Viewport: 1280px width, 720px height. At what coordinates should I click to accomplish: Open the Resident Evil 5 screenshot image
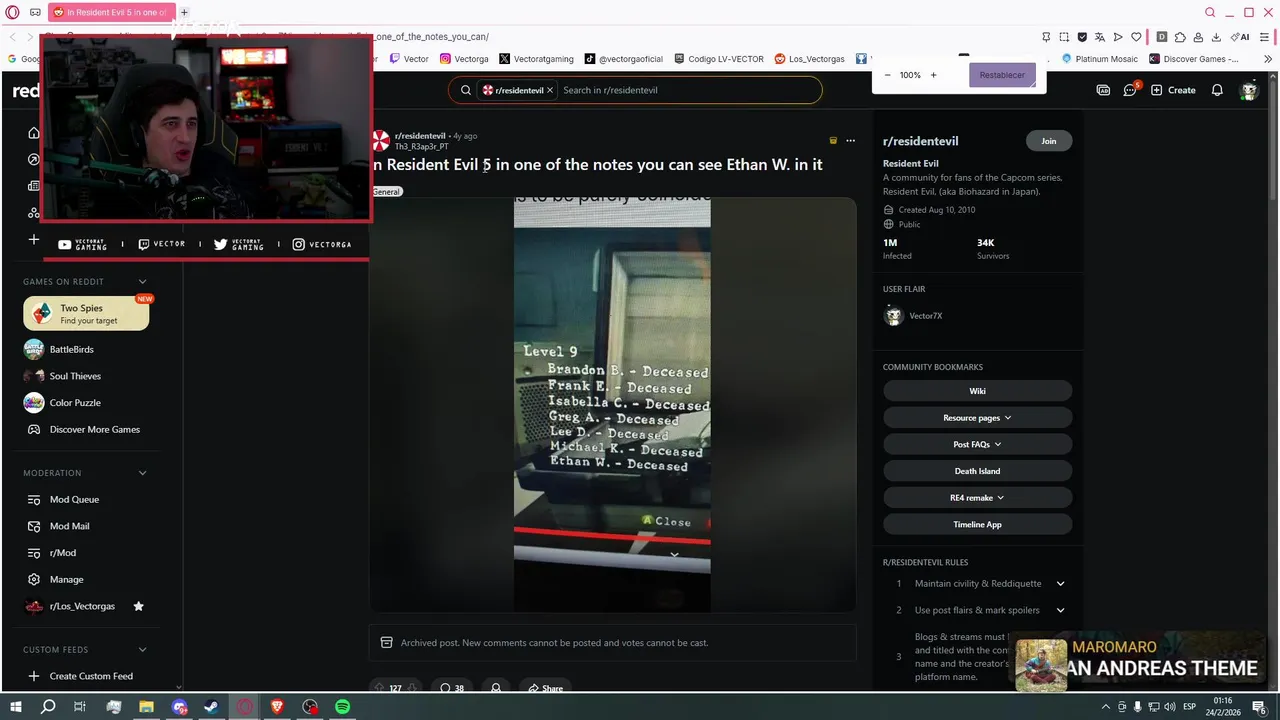612,404
